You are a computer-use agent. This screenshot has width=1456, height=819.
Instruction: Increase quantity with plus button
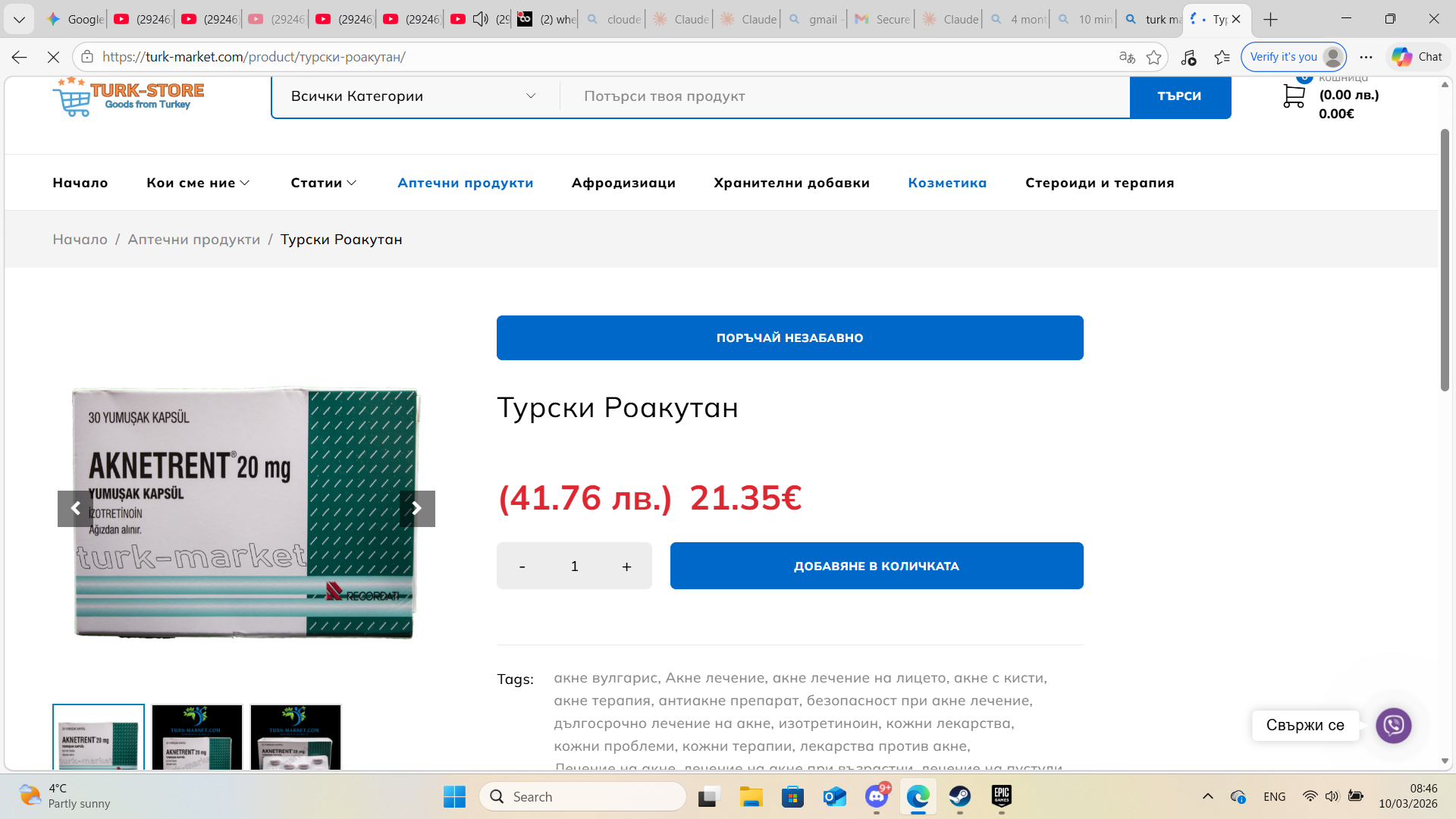[x=626, y=566]
